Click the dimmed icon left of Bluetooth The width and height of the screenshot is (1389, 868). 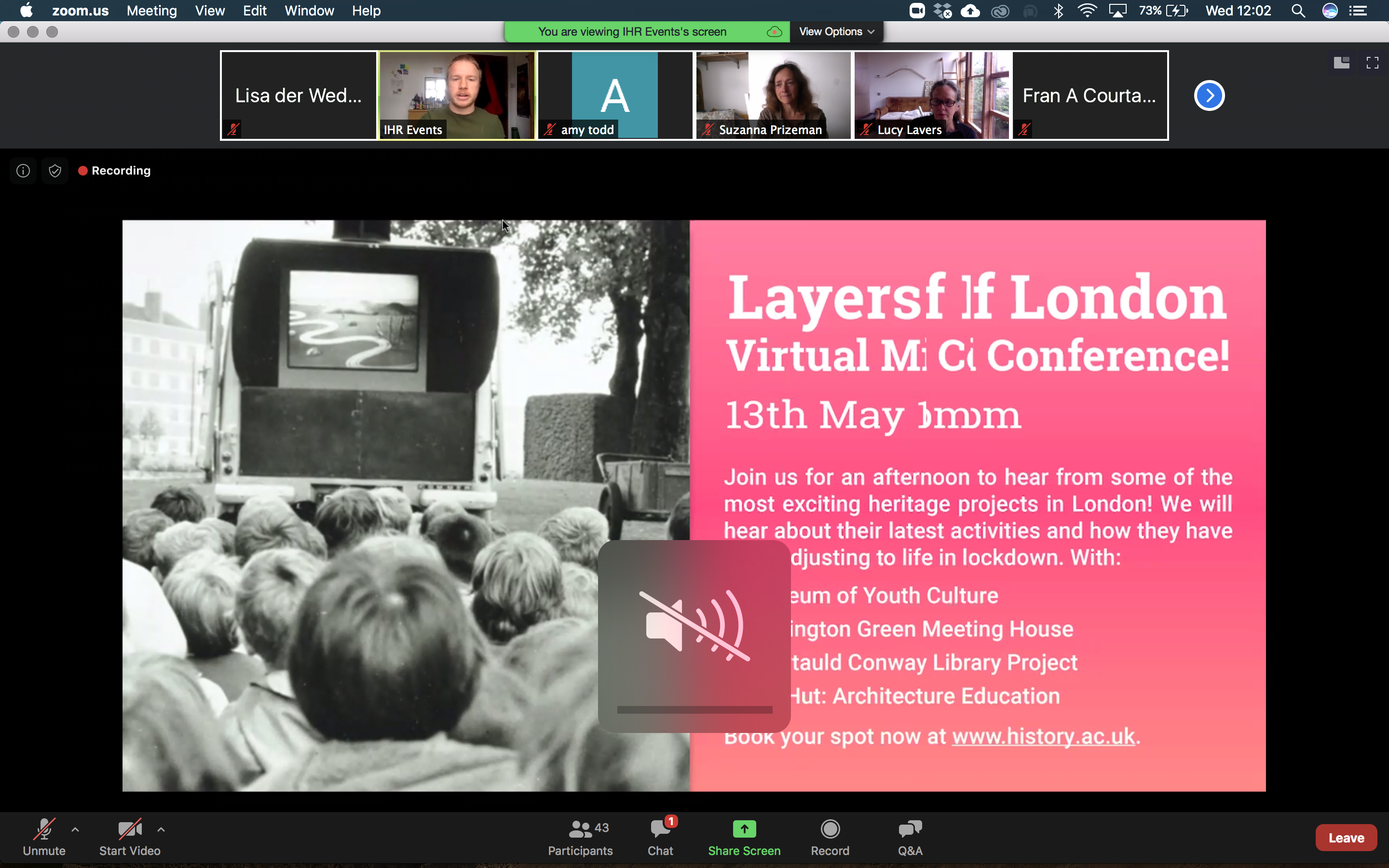coord(1030,11)
